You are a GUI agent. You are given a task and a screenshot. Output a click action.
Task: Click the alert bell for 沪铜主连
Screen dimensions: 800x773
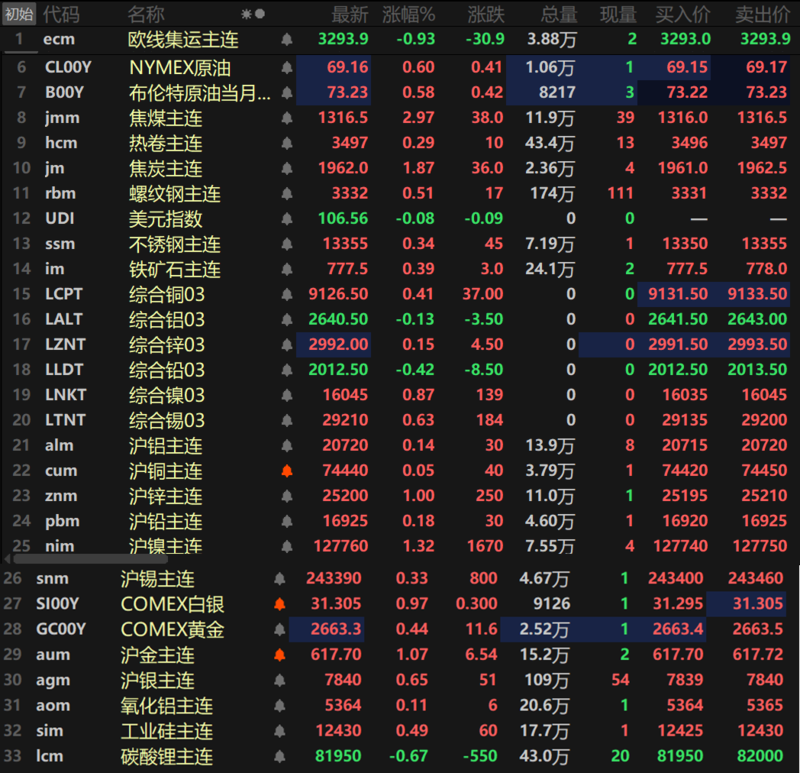pyautogui.click(x=287, y=470)
